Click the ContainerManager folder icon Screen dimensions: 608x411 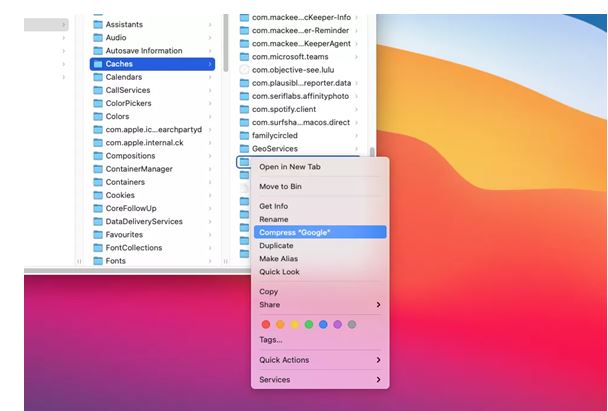(98, 169)
